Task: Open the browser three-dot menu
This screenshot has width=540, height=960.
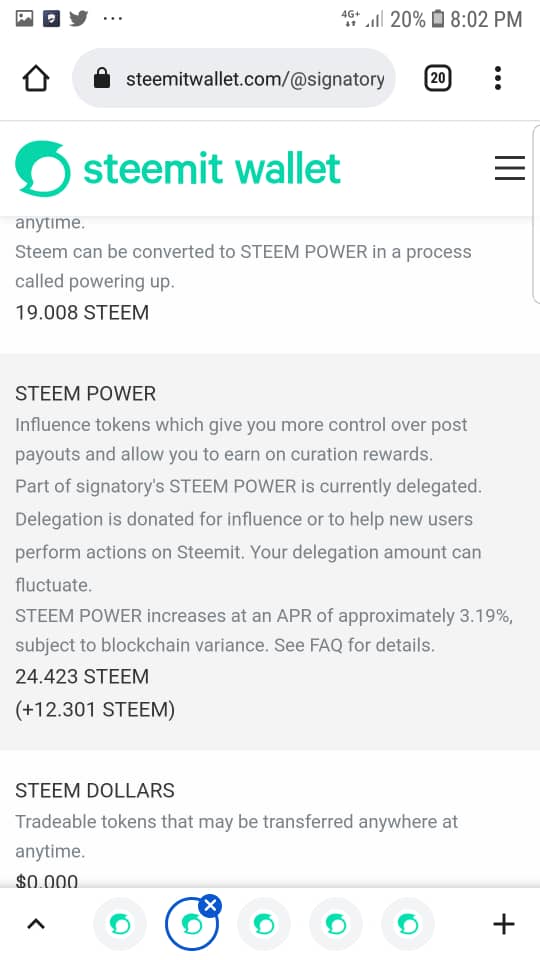Action: coord(498,78)
